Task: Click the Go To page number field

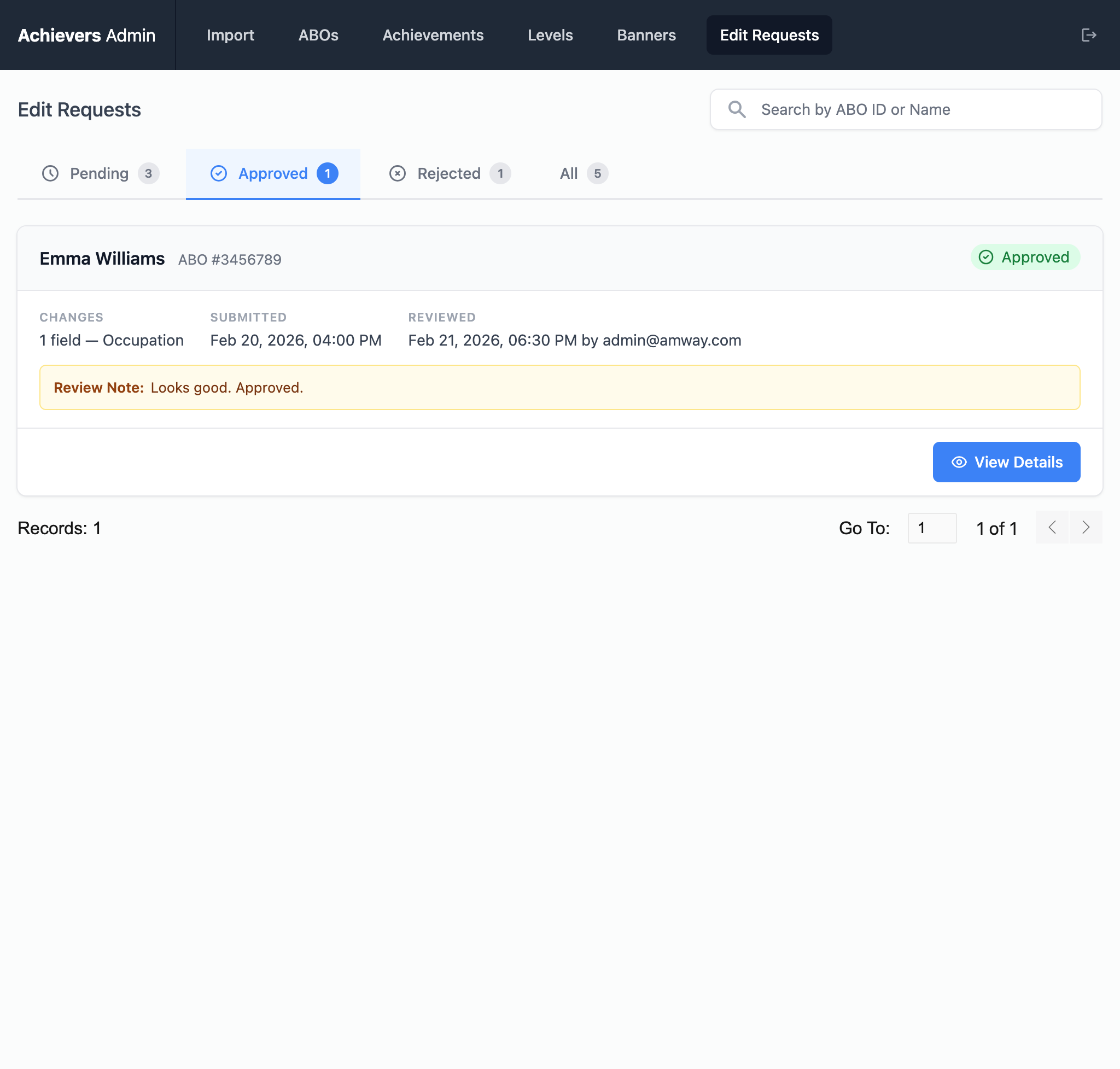Action: (x=931, y=528)
